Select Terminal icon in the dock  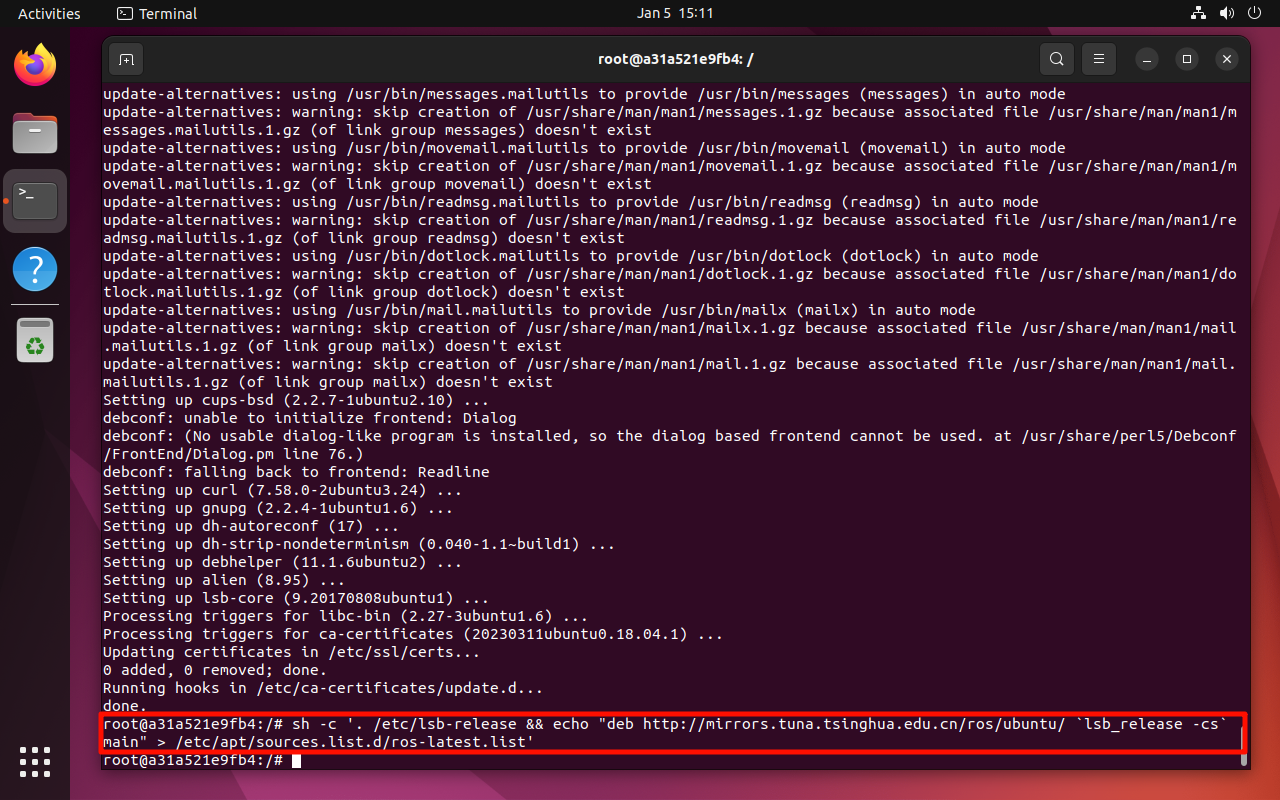tap(35, 201)
